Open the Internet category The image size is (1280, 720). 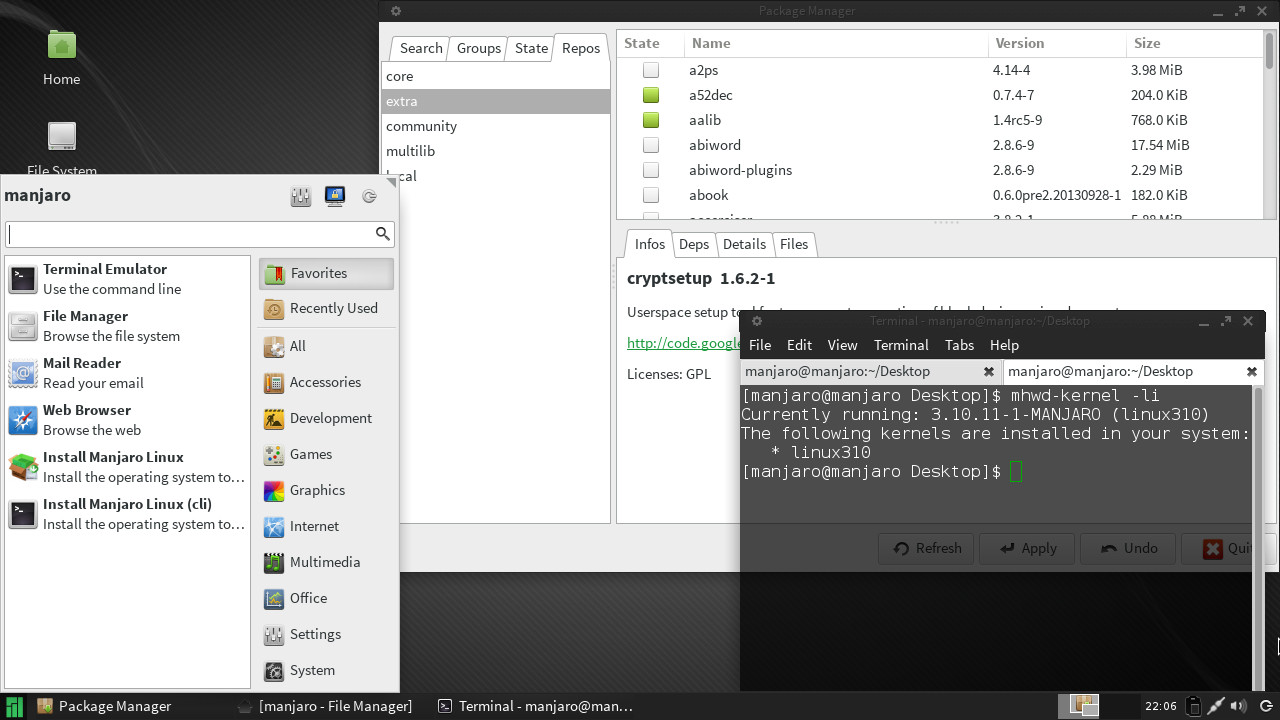pyautogui.click(x=326, y=526)
